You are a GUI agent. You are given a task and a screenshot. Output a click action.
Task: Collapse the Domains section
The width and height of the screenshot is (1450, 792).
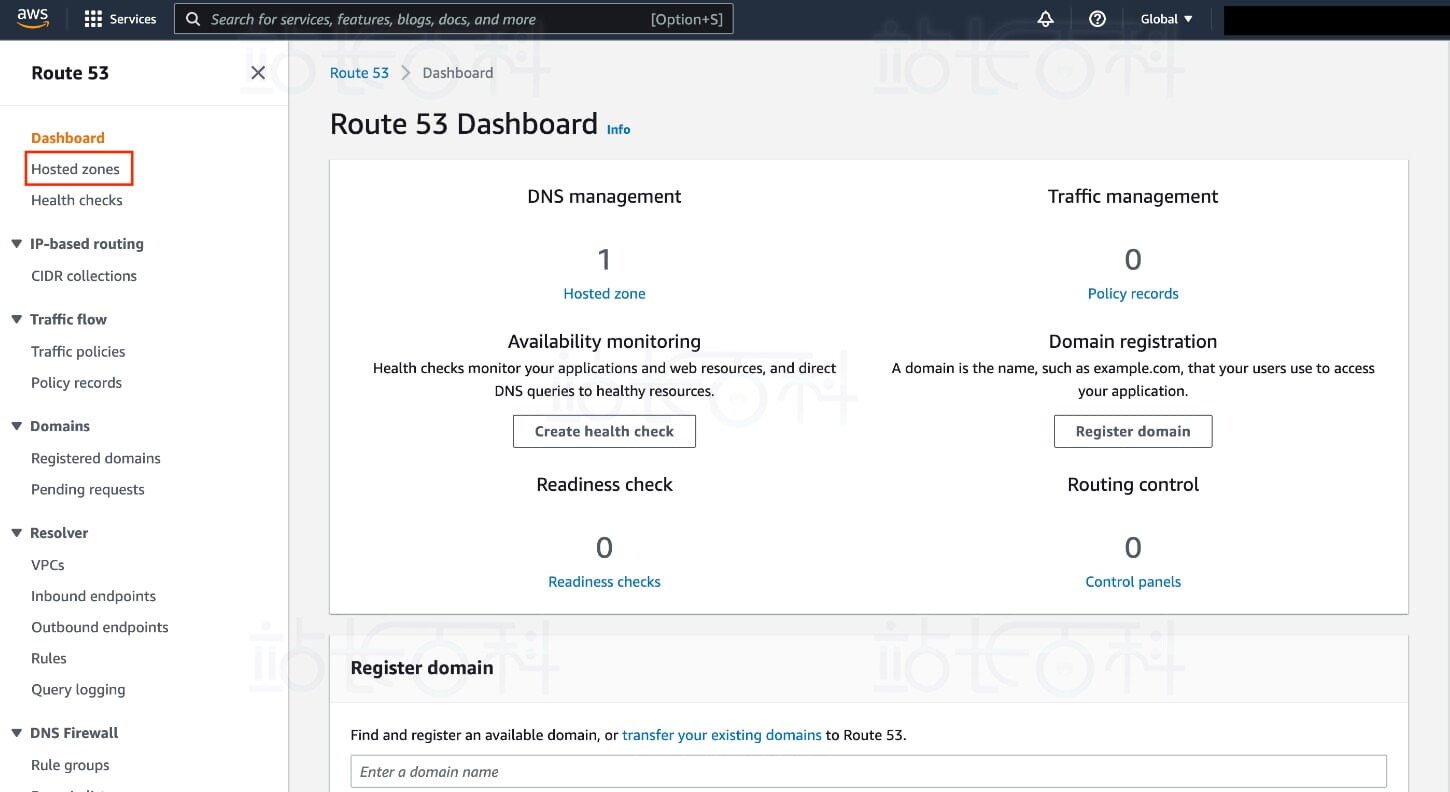16,426
